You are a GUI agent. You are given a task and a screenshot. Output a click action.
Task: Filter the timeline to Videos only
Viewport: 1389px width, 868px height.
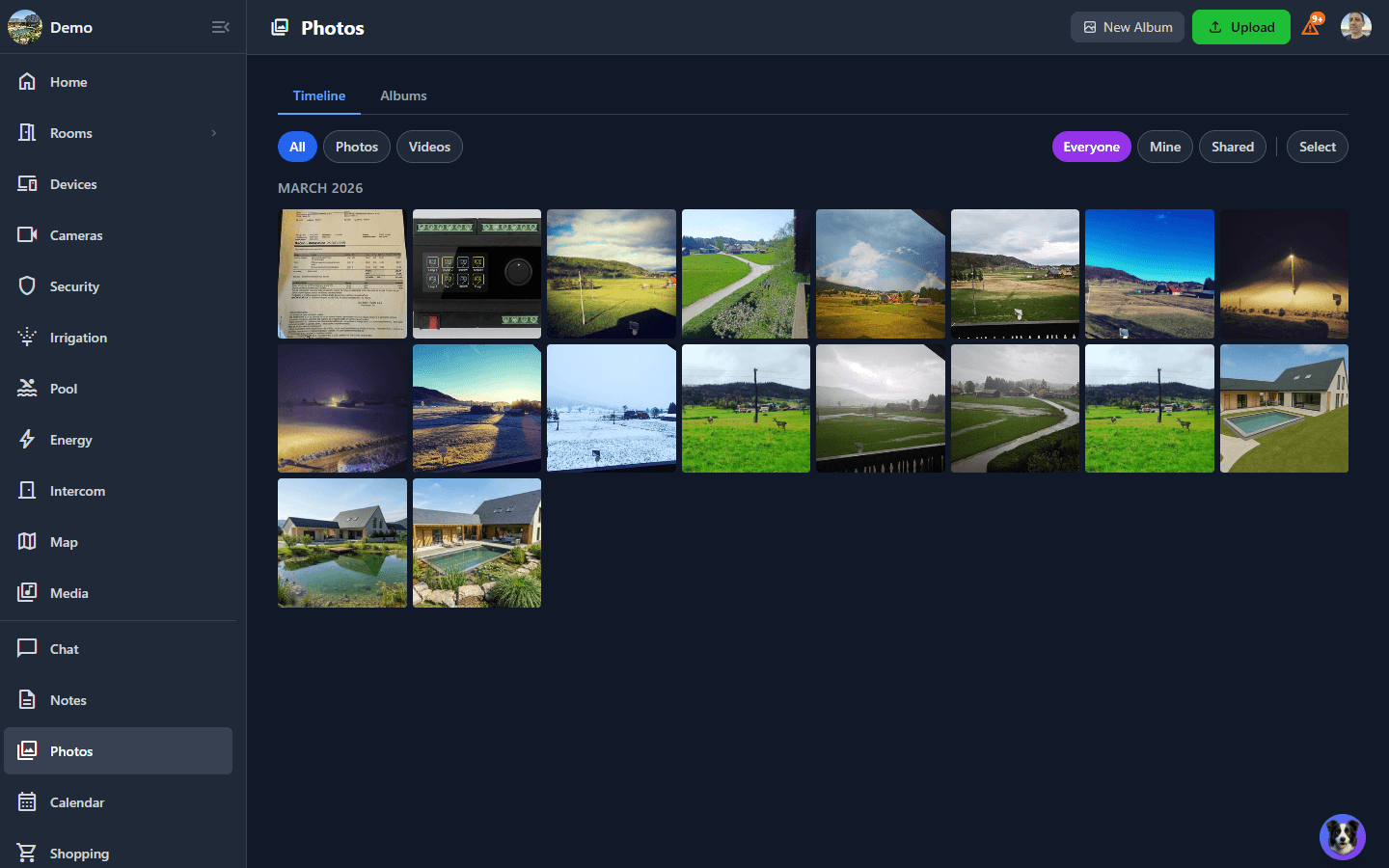[x=429, y=146]
